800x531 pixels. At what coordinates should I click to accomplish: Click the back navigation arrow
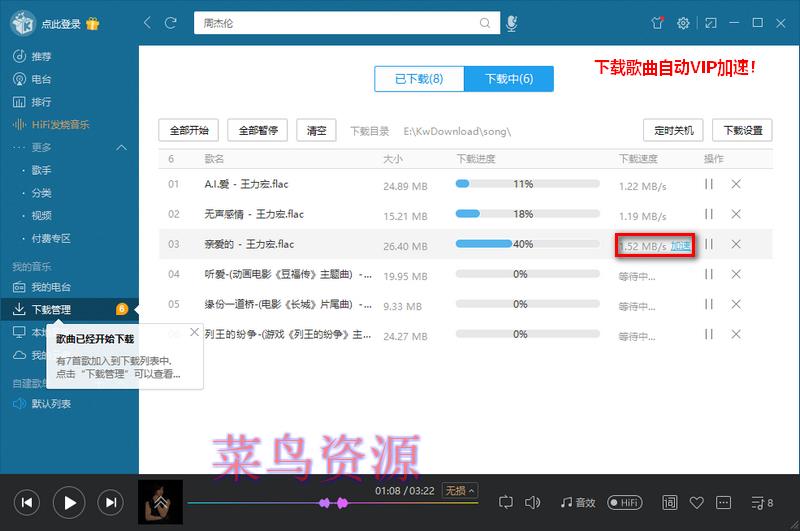(x=147, y=22)
